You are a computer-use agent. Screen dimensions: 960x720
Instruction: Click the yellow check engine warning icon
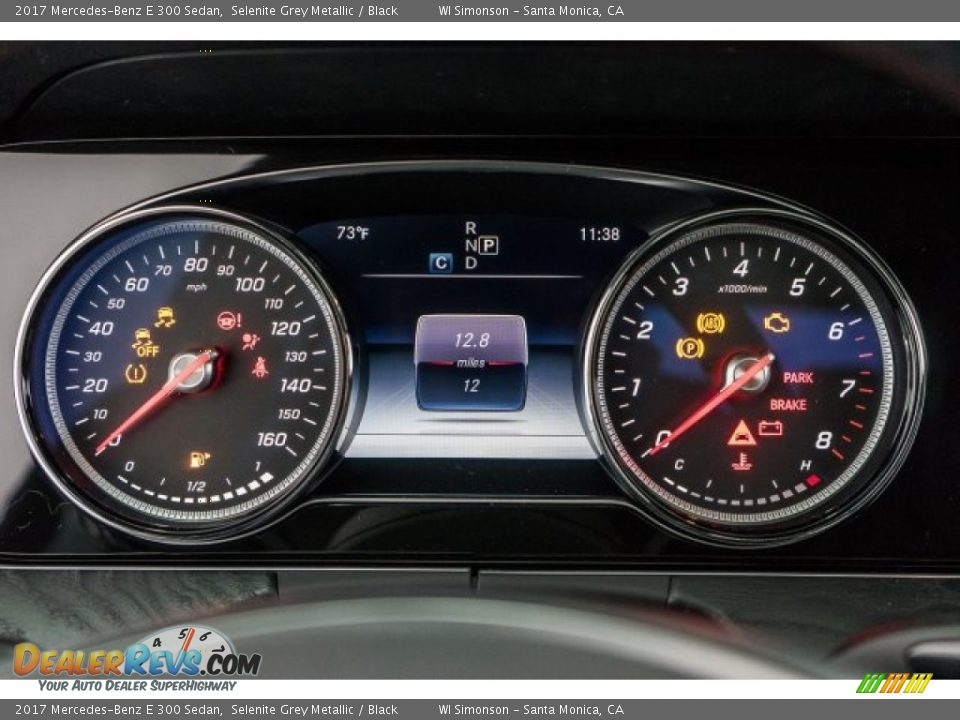point(776,323)
